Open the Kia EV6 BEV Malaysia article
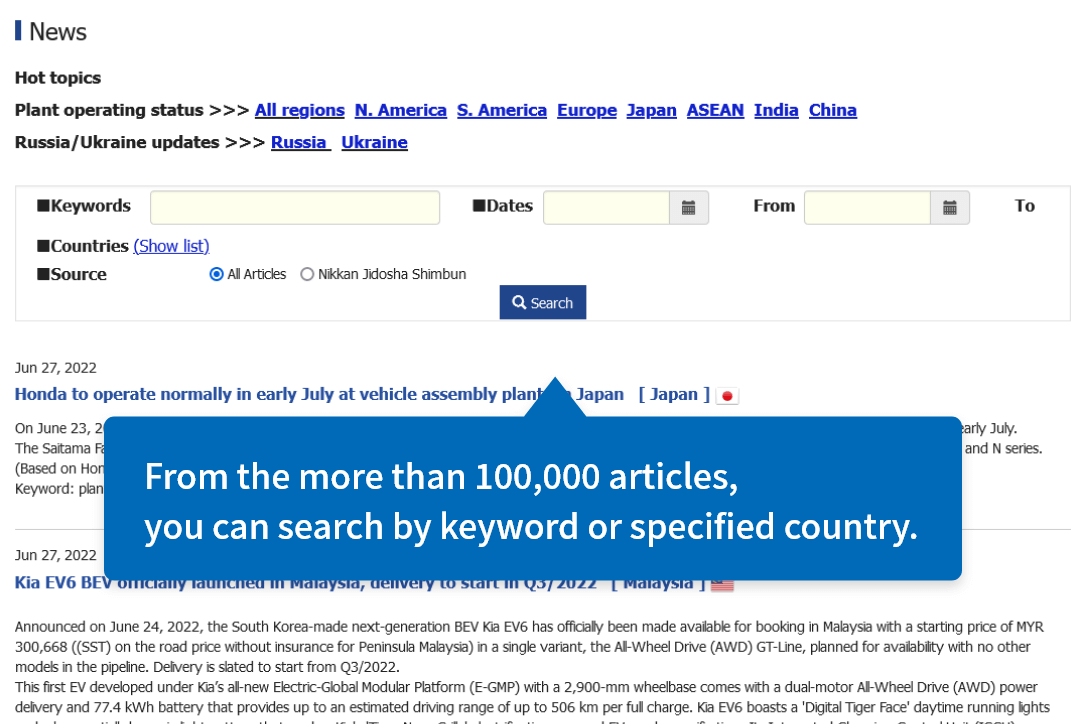 [x=305, y=583]
